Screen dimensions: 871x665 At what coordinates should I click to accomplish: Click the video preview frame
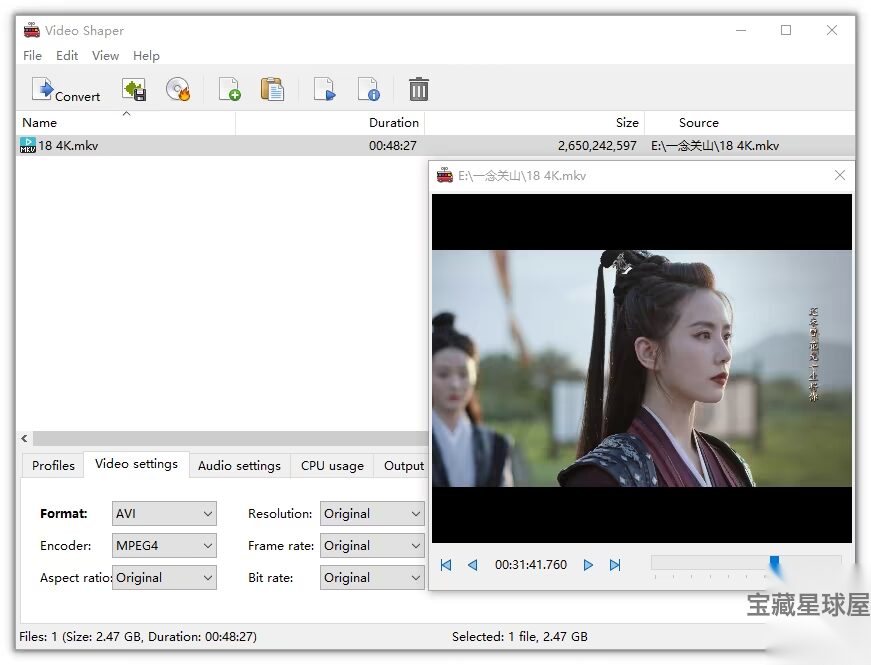click(x=642, y=368)
